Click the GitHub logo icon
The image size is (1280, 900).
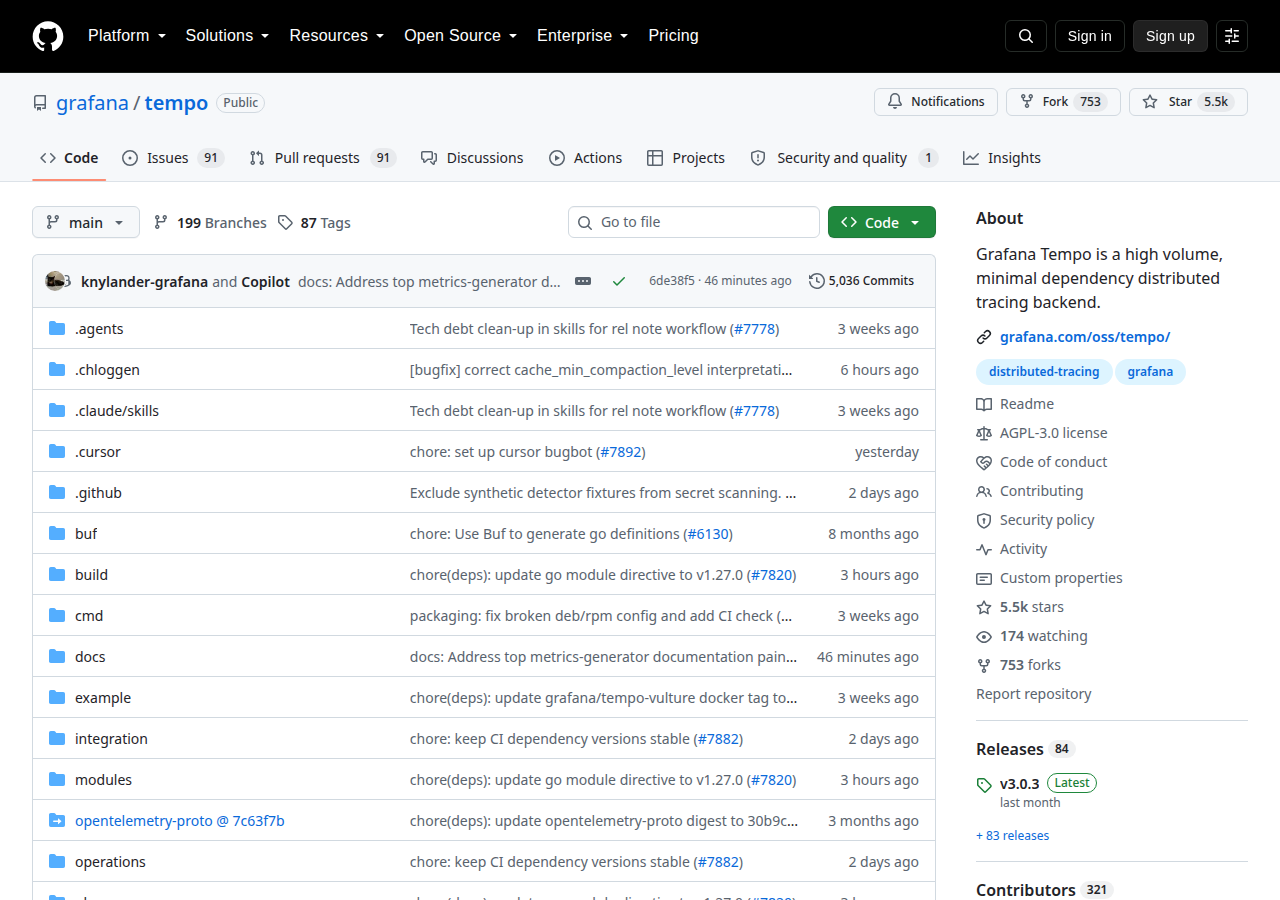pyautogui.click(x=48, y=36)
